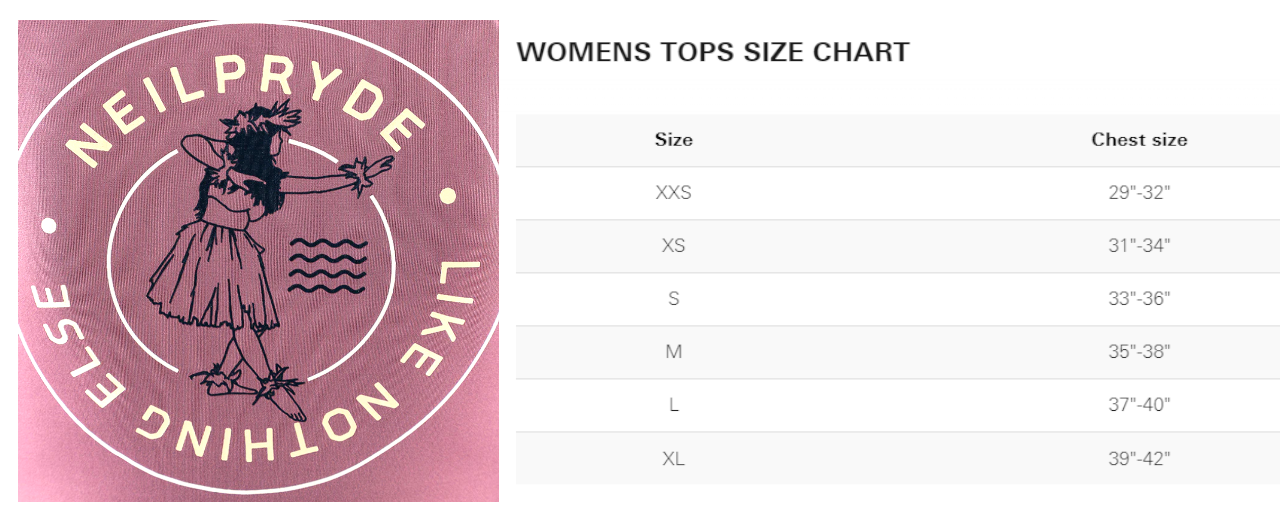Select the S size cell
Screen dimensions: 1280x520
tap(673, 299)
